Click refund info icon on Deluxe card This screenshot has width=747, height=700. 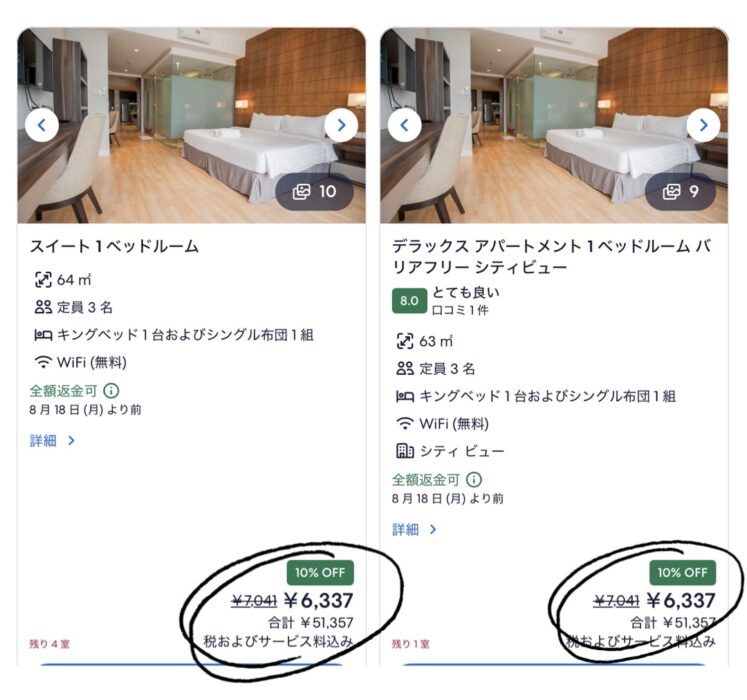coord(474,479)
